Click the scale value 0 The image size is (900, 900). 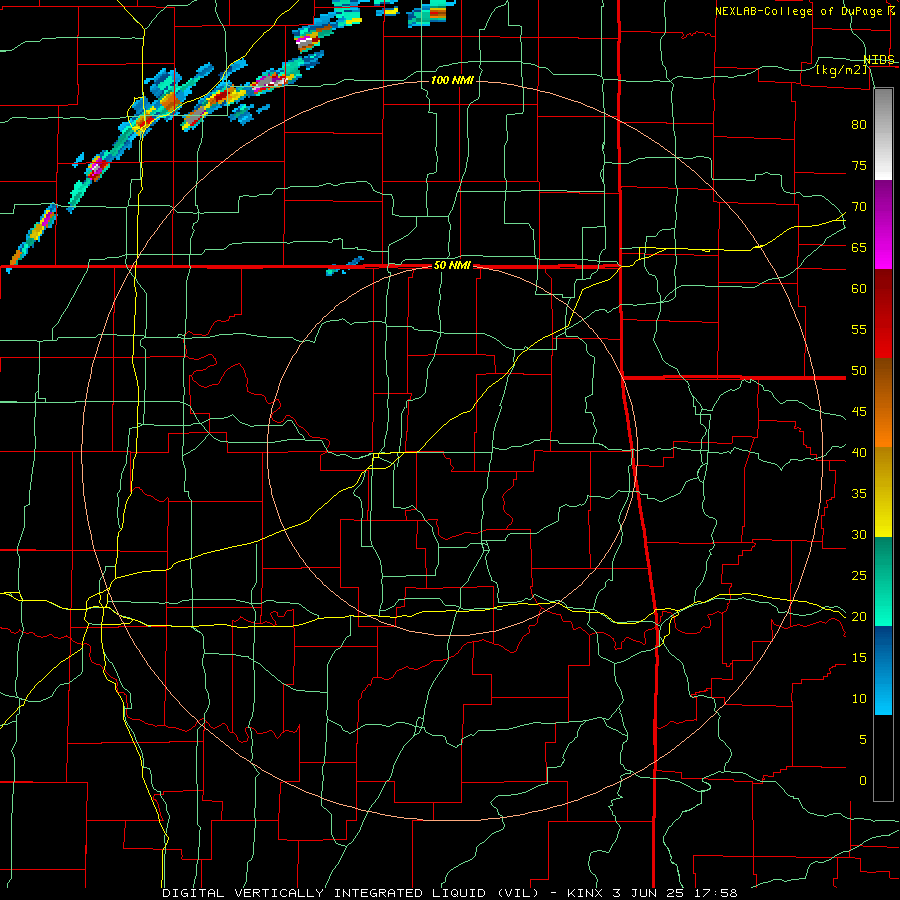click(x=863, y=781)
